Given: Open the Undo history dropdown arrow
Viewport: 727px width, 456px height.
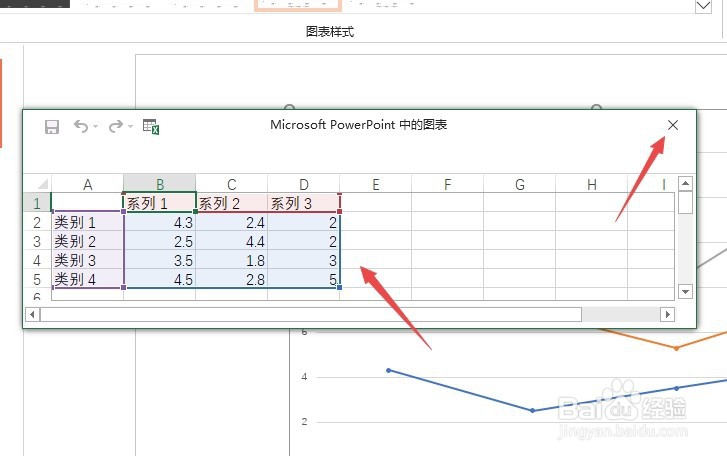Looking at the screenshot, I should click(95, 126).
